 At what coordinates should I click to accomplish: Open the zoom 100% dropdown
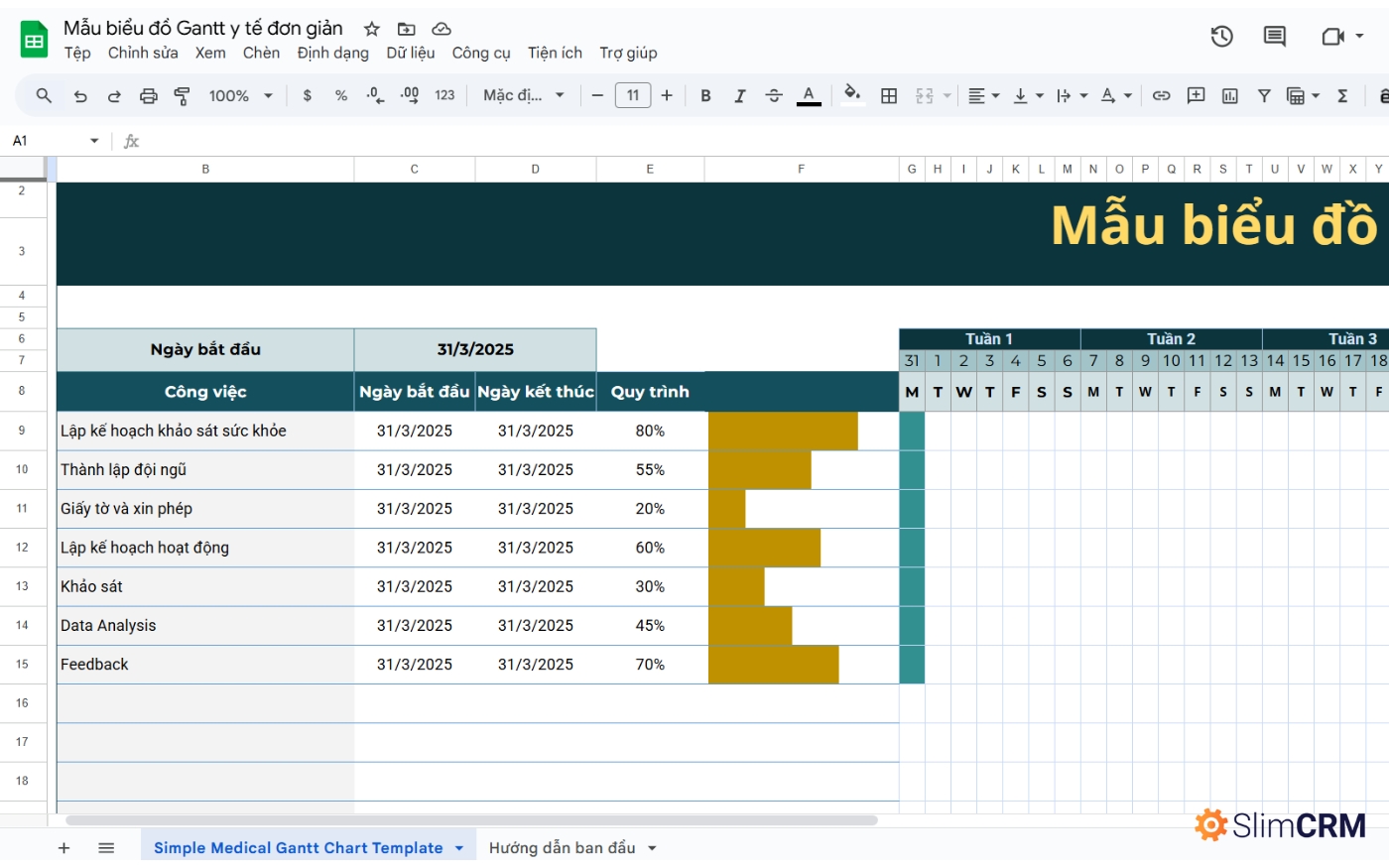[240, 95]
